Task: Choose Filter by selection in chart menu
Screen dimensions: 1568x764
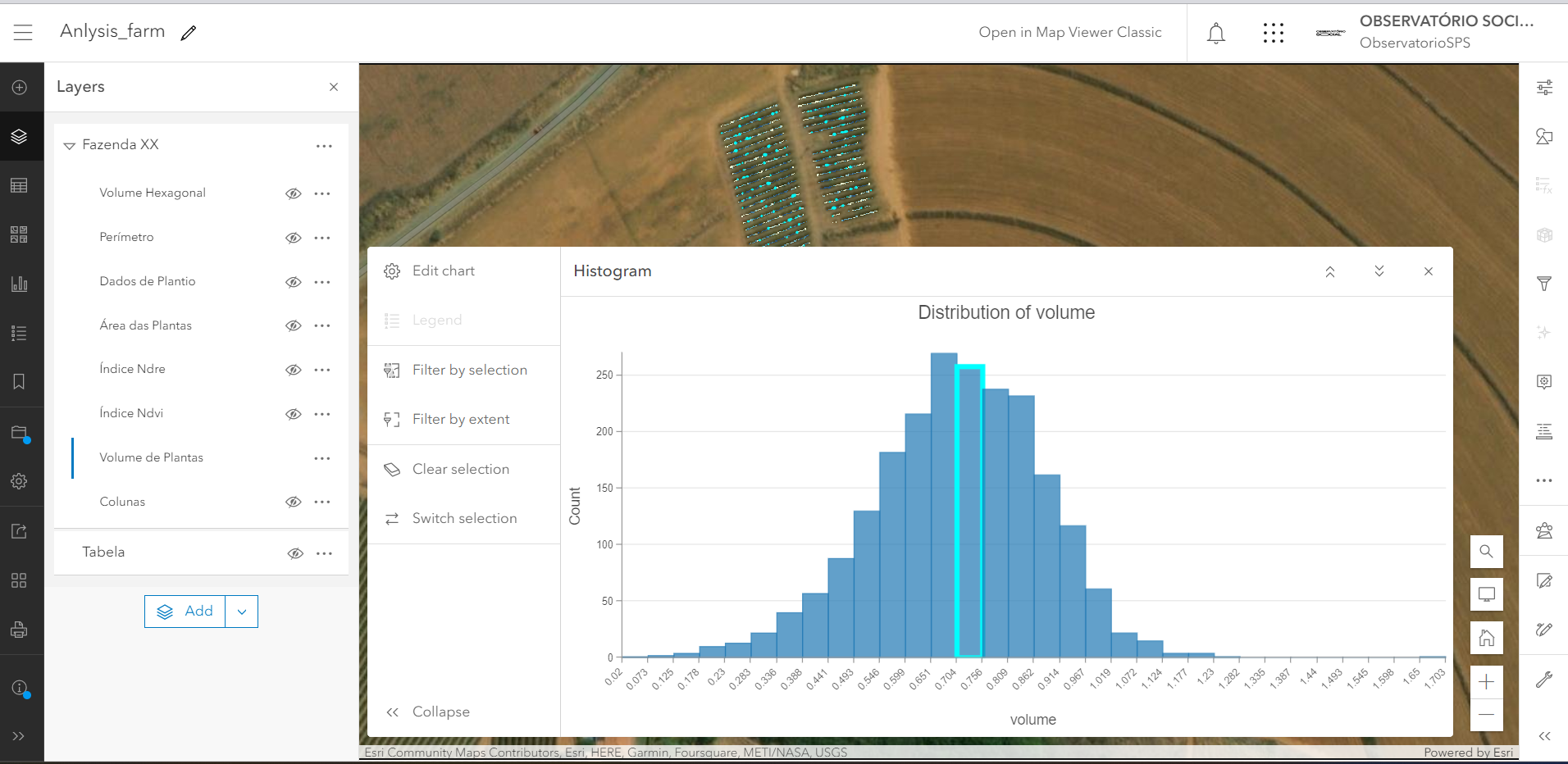Action: 469,370
